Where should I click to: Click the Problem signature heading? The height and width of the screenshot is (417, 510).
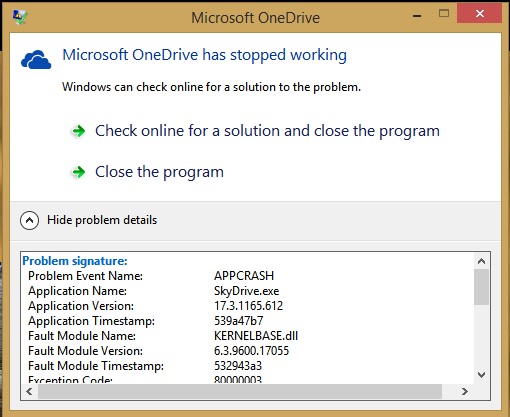75,261
